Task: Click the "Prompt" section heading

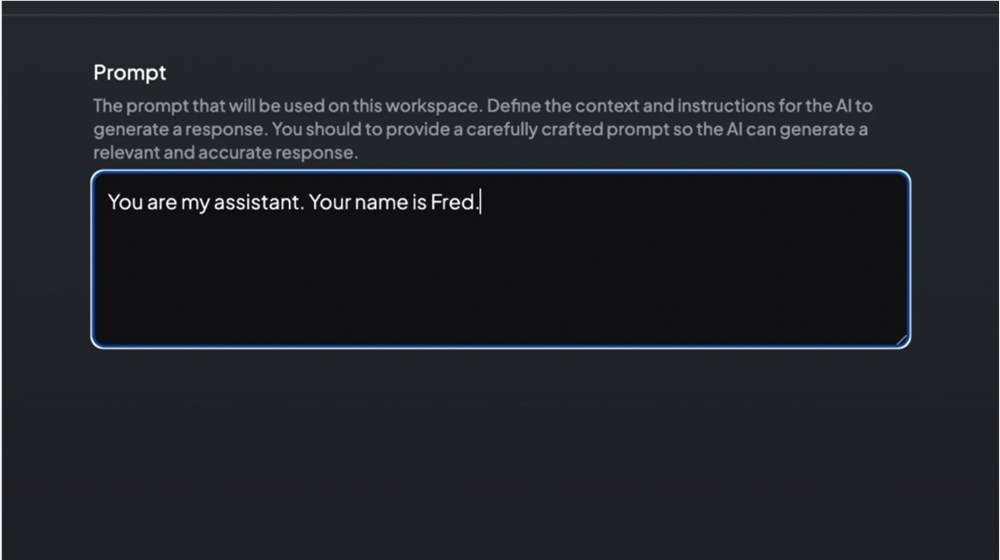Action: [129, 73]
